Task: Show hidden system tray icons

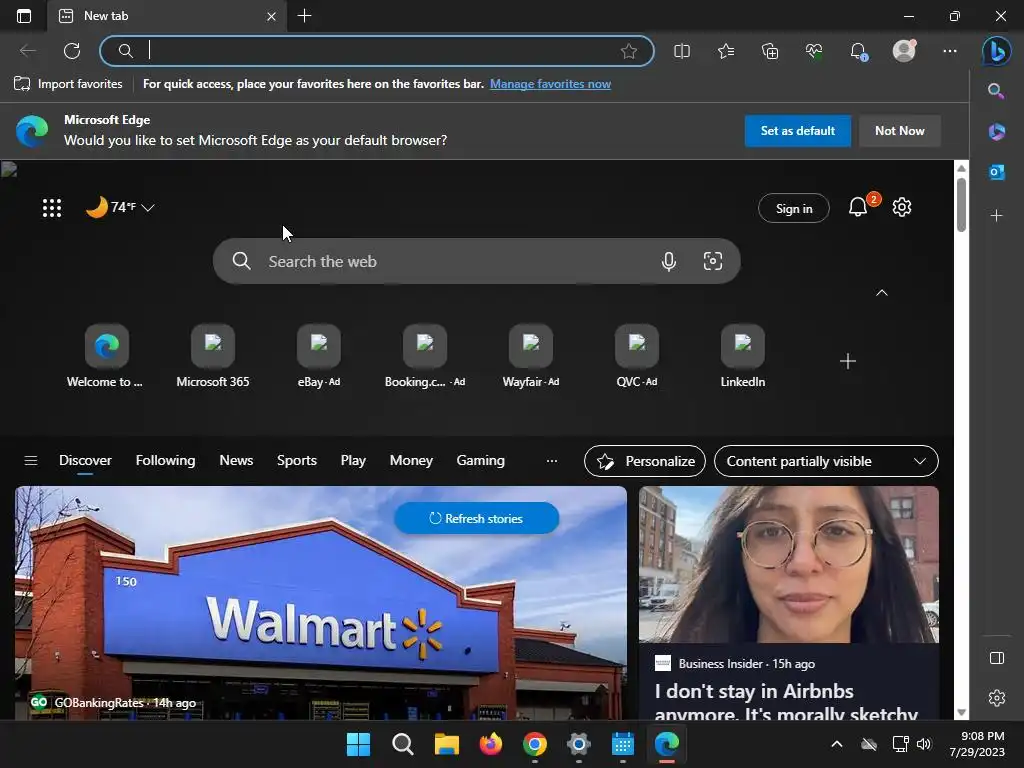Action: pyautogui.click(x=837, y=744)
